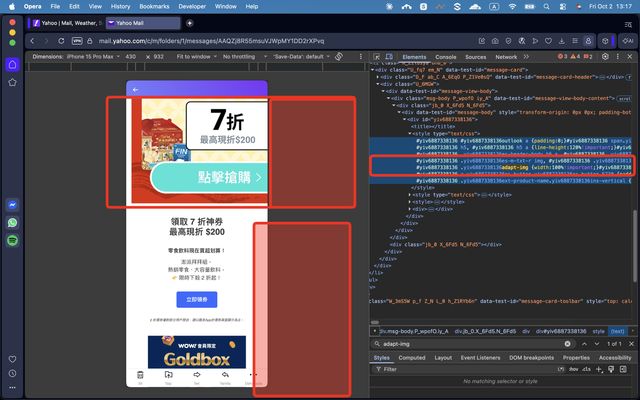
Task: Click the trash delete icon in mail toolbar
Action: tap(140, 375)
